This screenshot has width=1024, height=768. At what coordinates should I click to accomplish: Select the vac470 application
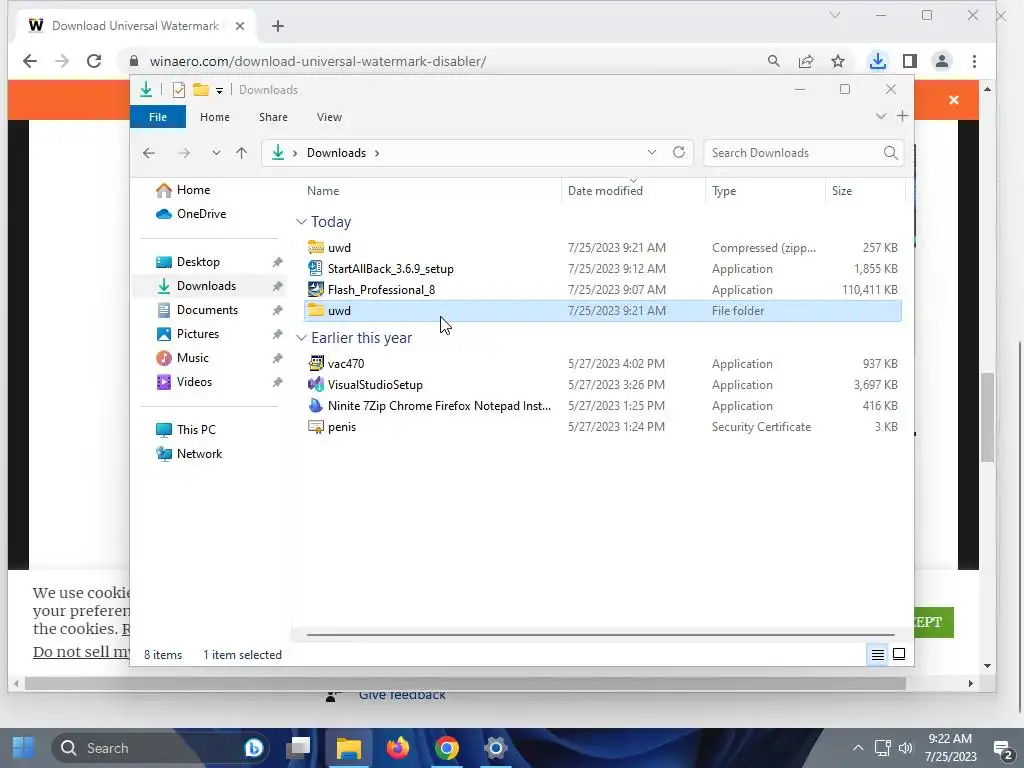pos(602,364)
